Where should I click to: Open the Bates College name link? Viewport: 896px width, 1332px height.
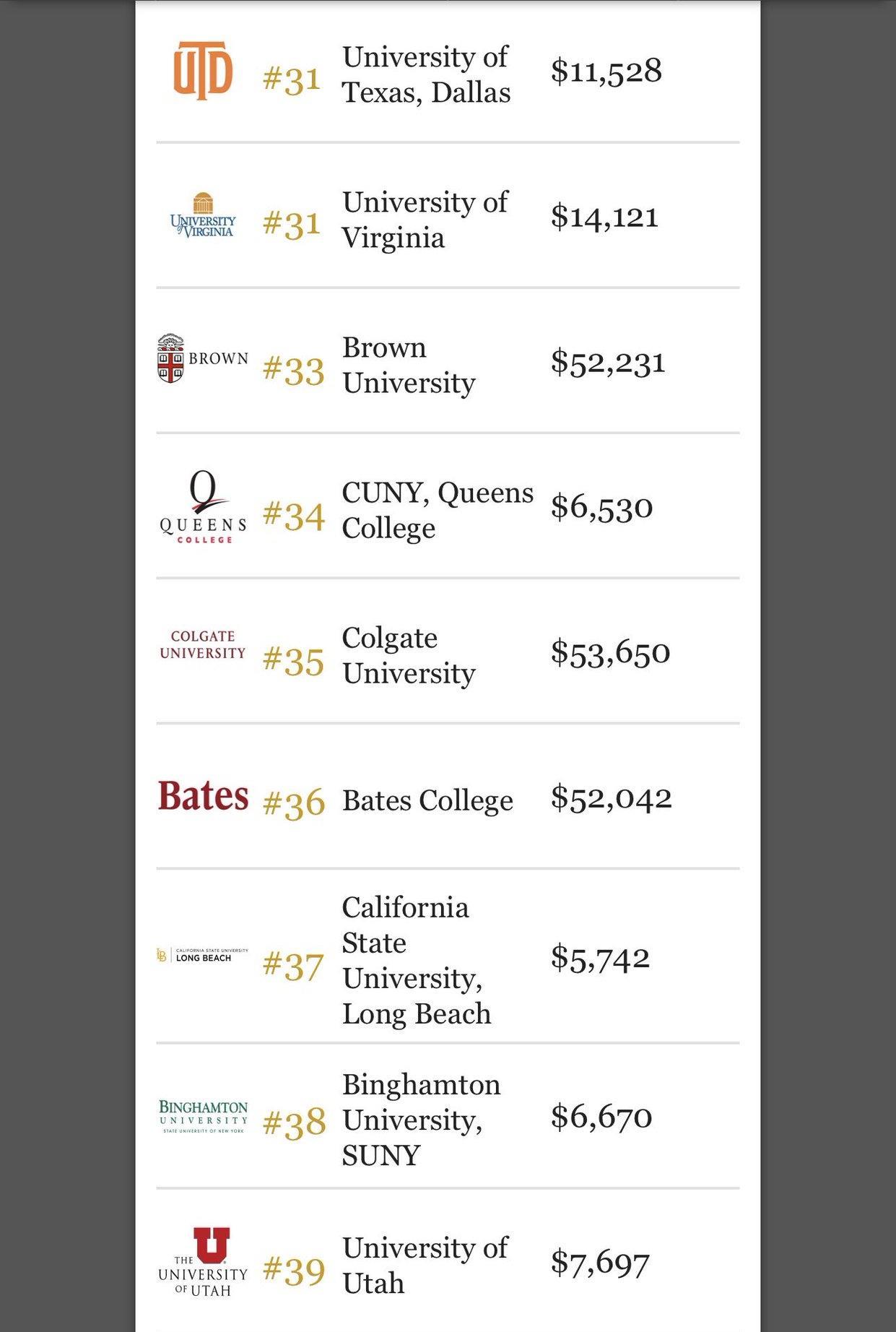pyautogui.click(x=427, y=800)
